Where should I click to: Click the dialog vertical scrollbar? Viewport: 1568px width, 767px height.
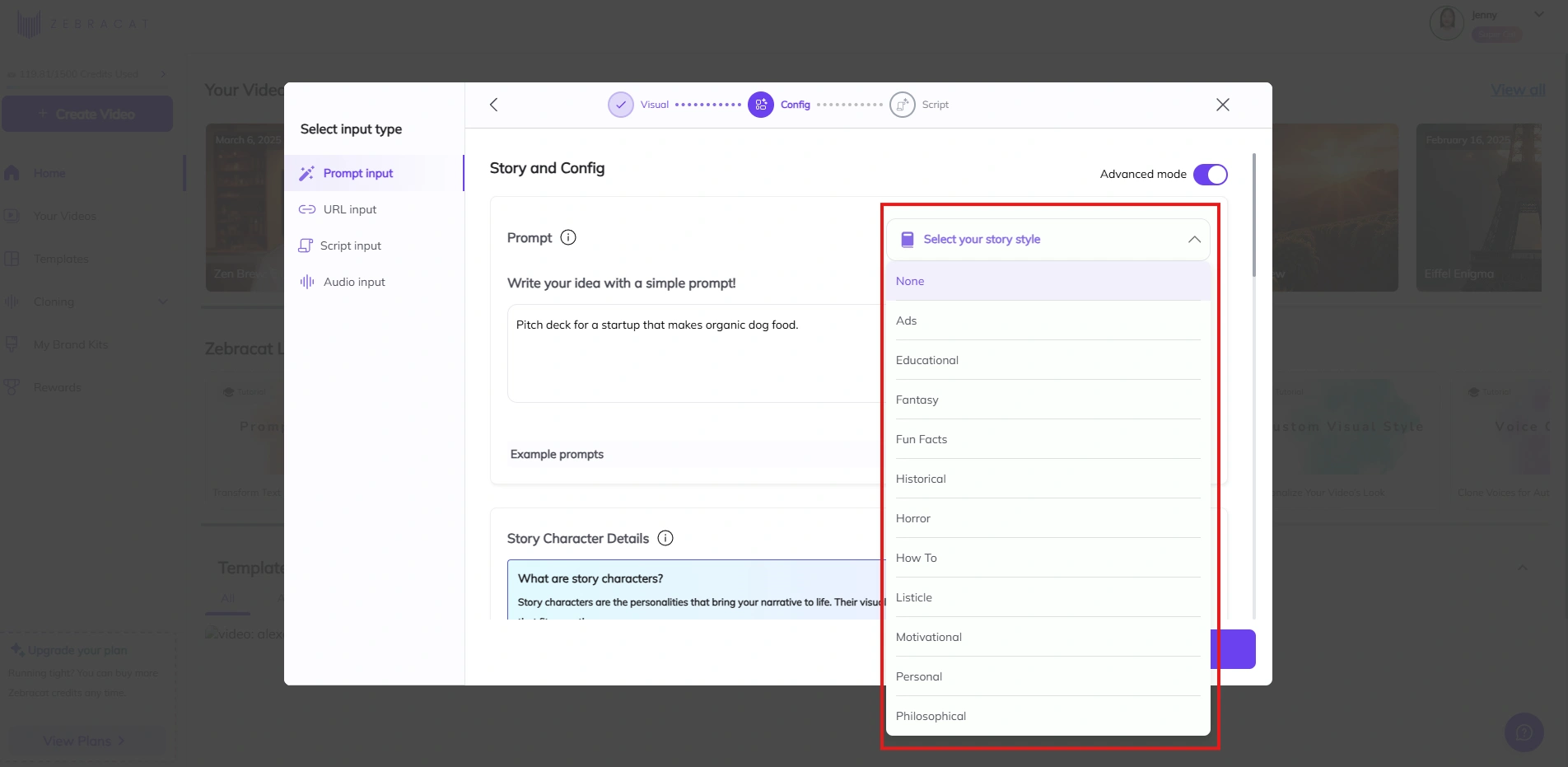1254,216
